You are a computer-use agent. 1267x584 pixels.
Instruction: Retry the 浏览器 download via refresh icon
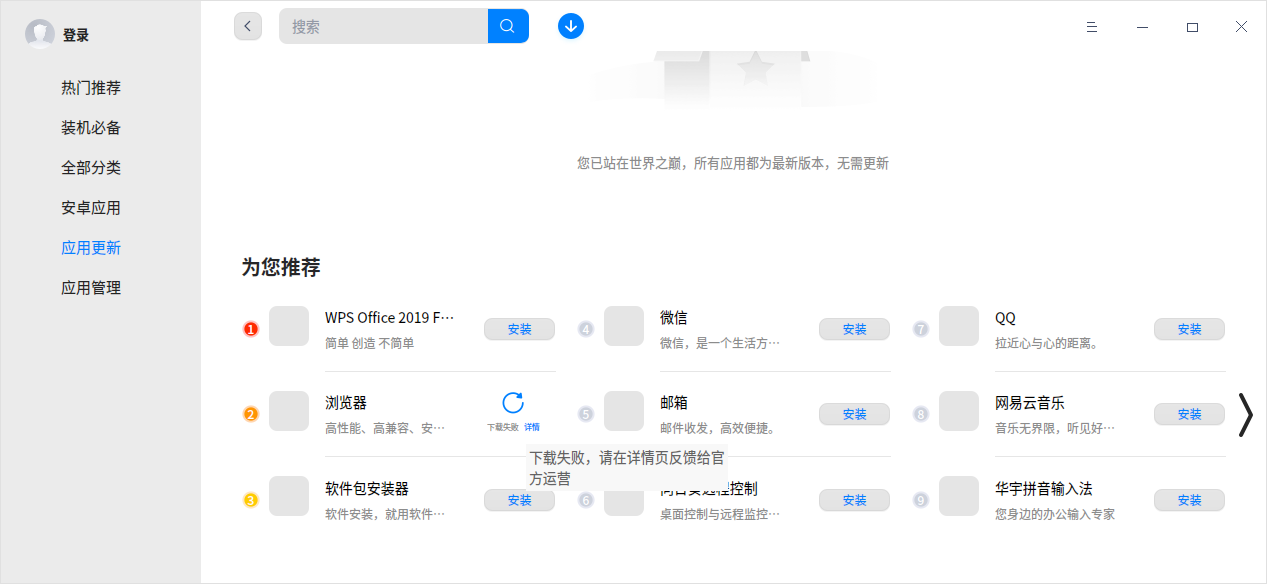[x=513, y=404]
